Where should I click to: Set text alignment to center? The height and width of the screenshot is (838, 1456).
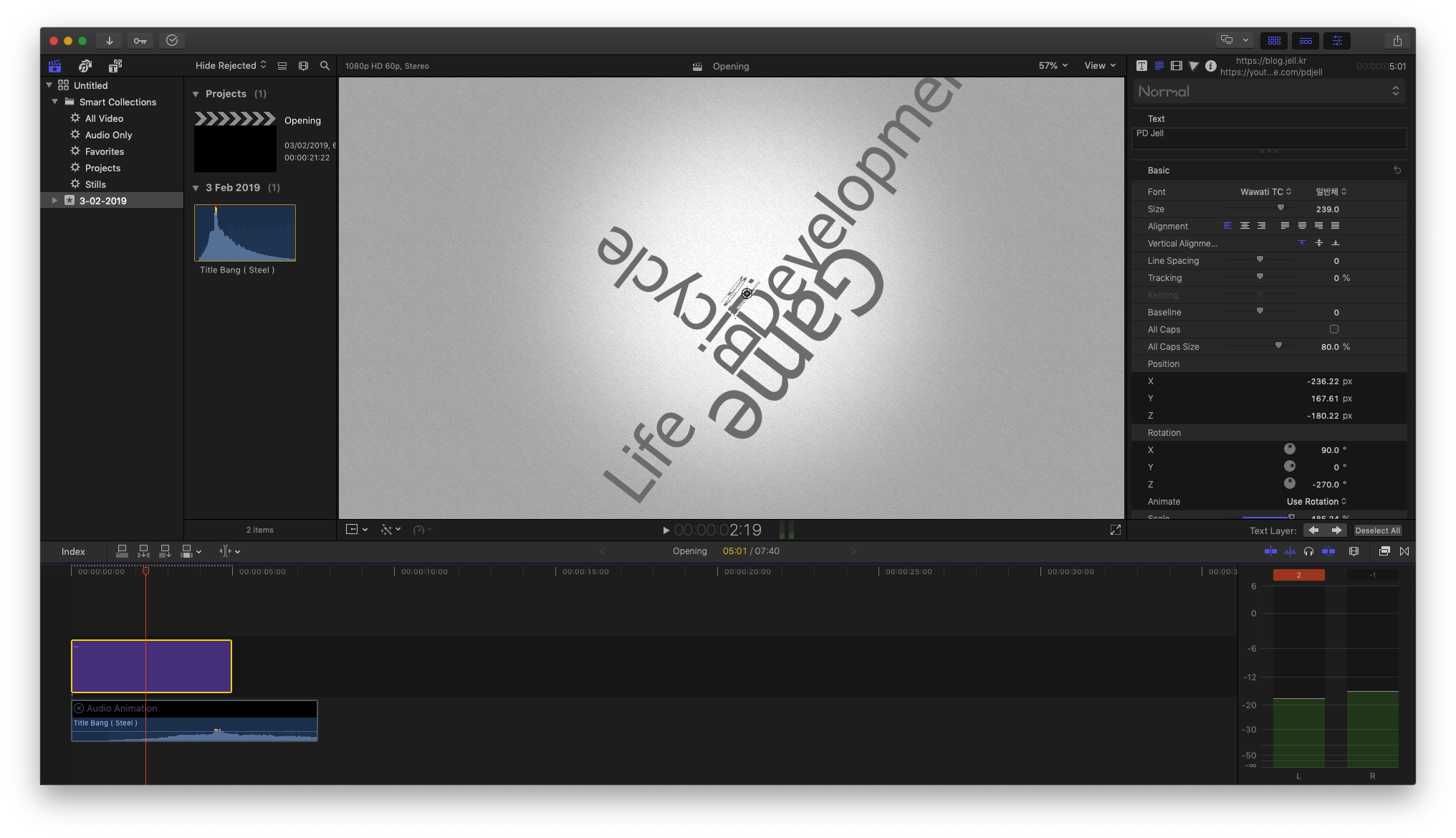coord(1245,226)
